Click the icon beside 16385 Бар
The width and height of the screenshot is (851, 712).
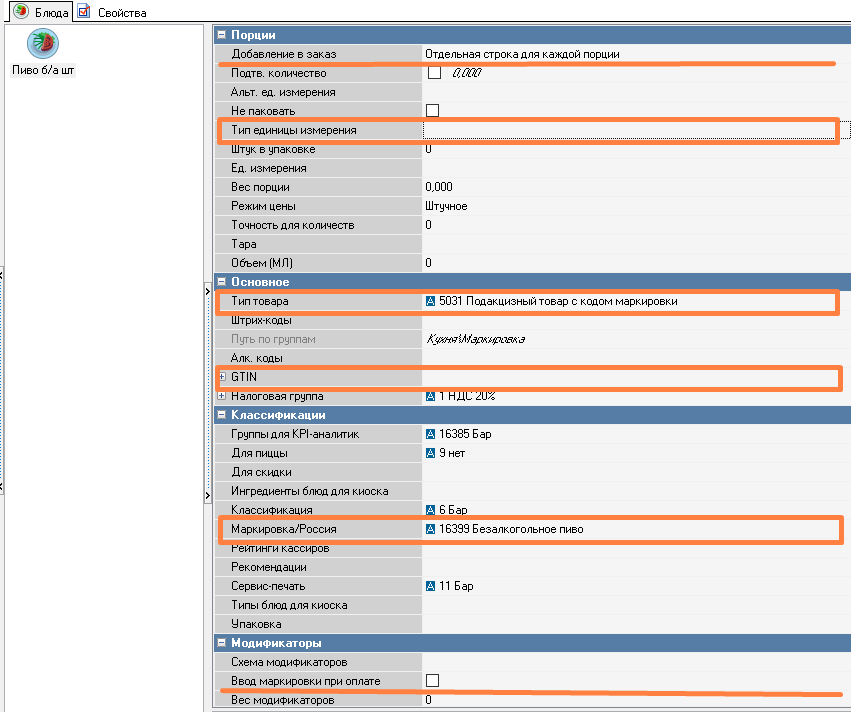point(431,434)
